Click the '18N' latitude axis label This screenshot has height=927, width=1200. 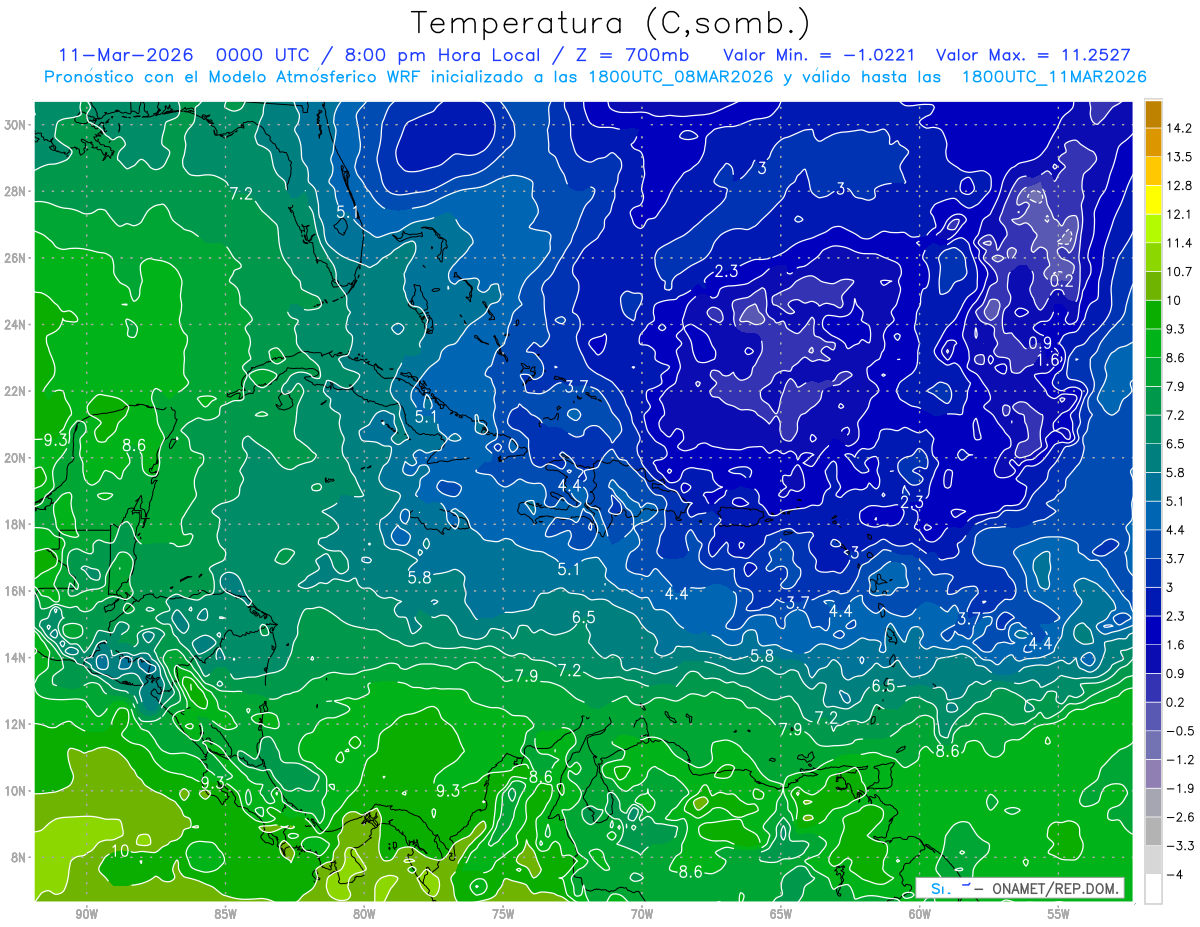pyautogui.click(x=16, y=524)
